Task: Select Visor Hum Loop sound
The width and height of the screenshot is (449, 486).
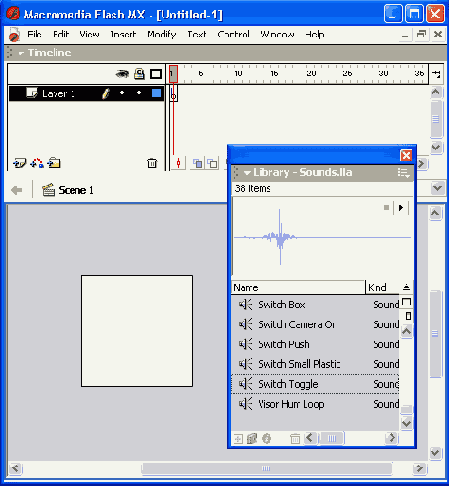Action: tap(315, 404)
